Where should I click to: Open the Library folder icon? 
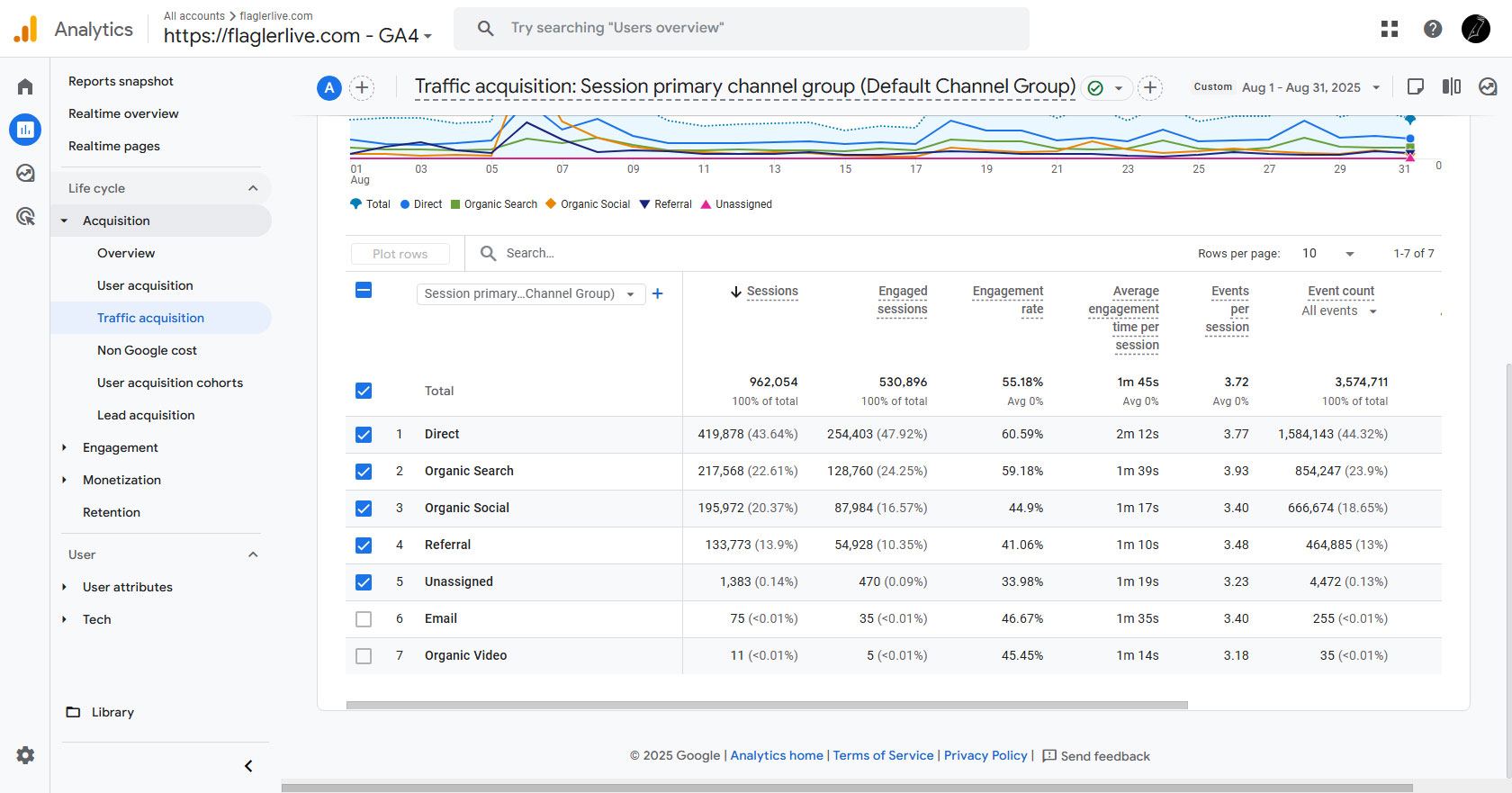click(74, 712)
